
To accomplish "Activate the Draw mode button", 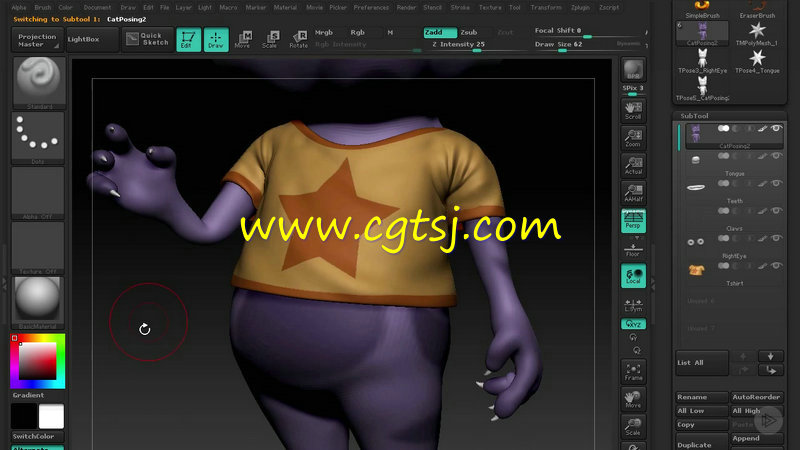I will pos(216,39).
